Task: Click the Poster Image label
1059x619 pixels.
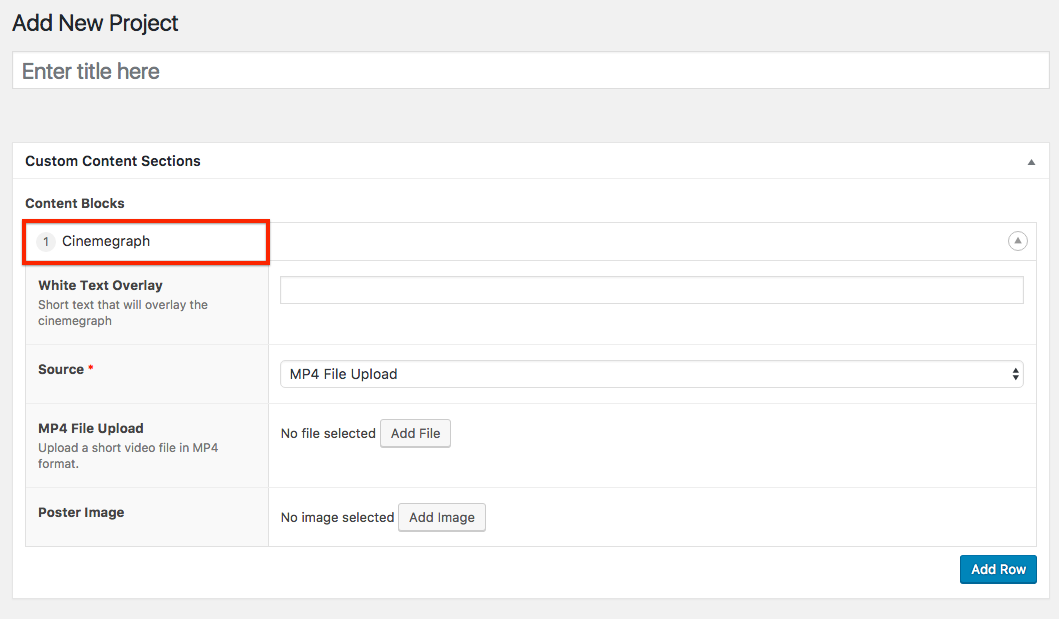Action: click(x=81, y=512)
